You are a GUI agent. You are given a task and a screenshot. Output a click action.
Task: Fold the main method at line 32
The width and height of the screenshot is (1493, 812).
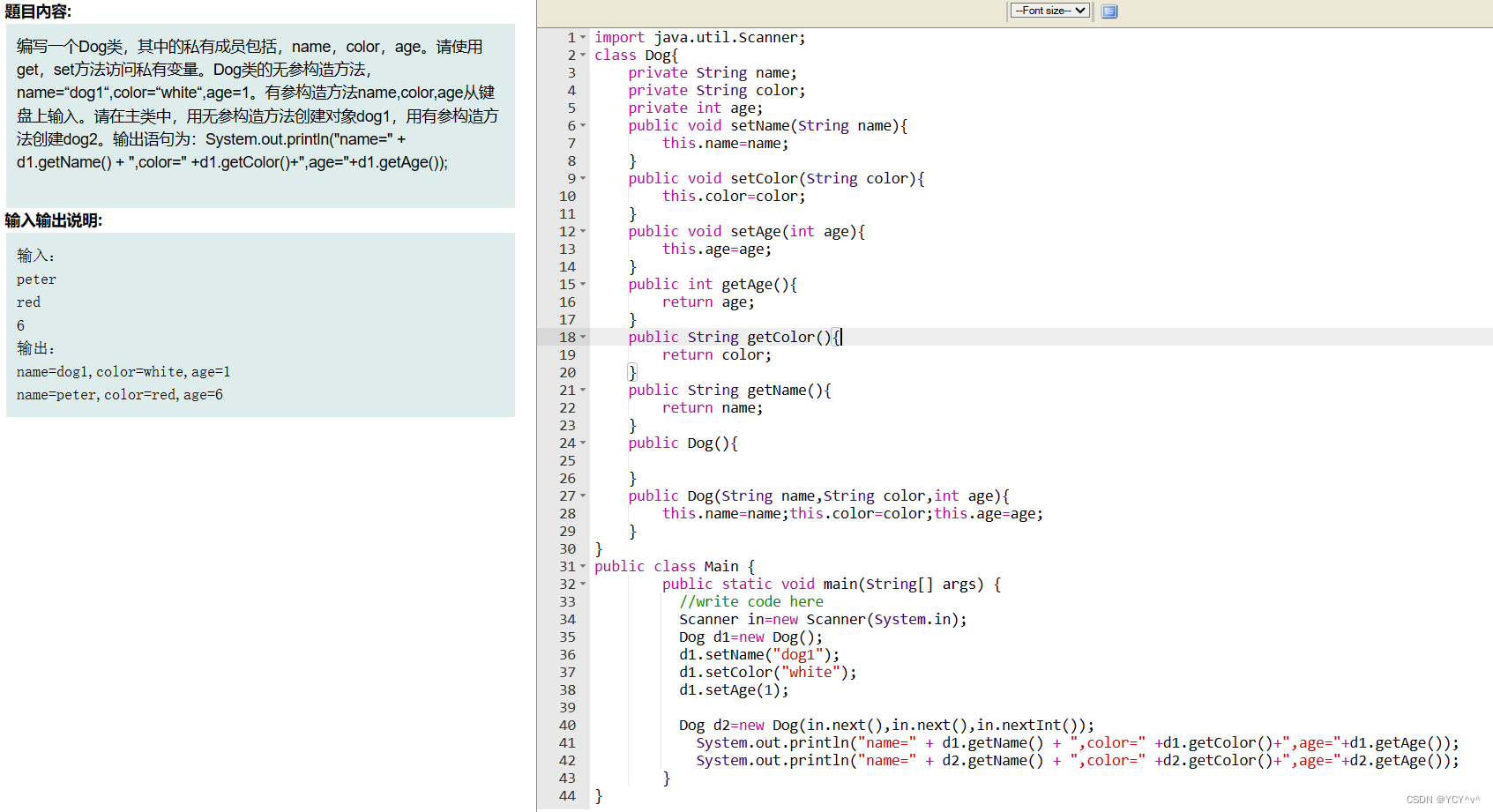point(583,584)
